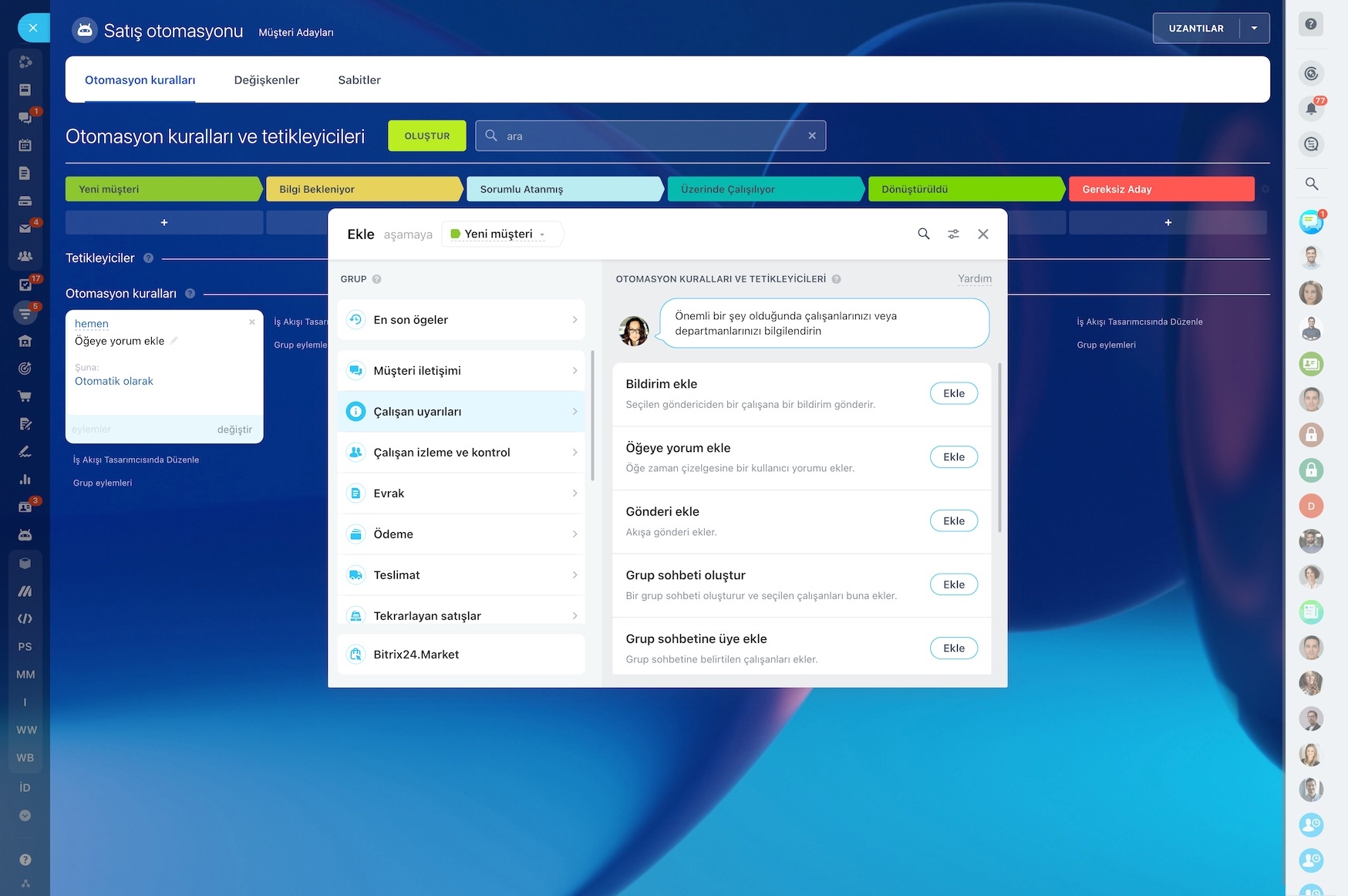Expand the Müşteri iletişimi group

461,371
